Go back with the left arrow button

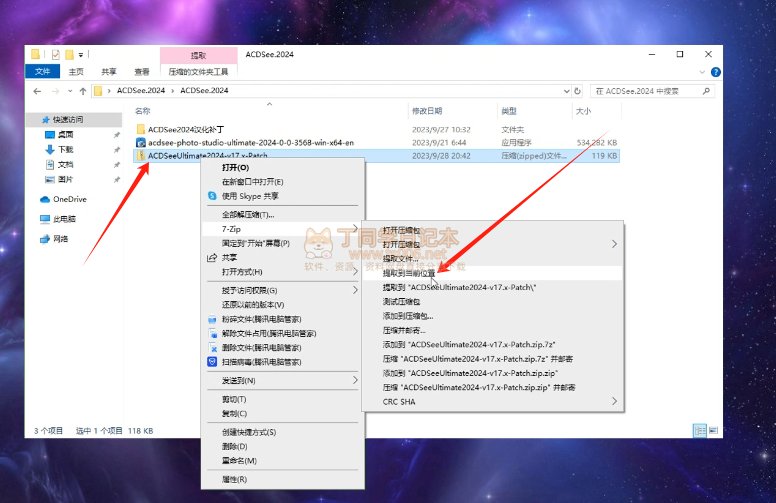[37, 91]
